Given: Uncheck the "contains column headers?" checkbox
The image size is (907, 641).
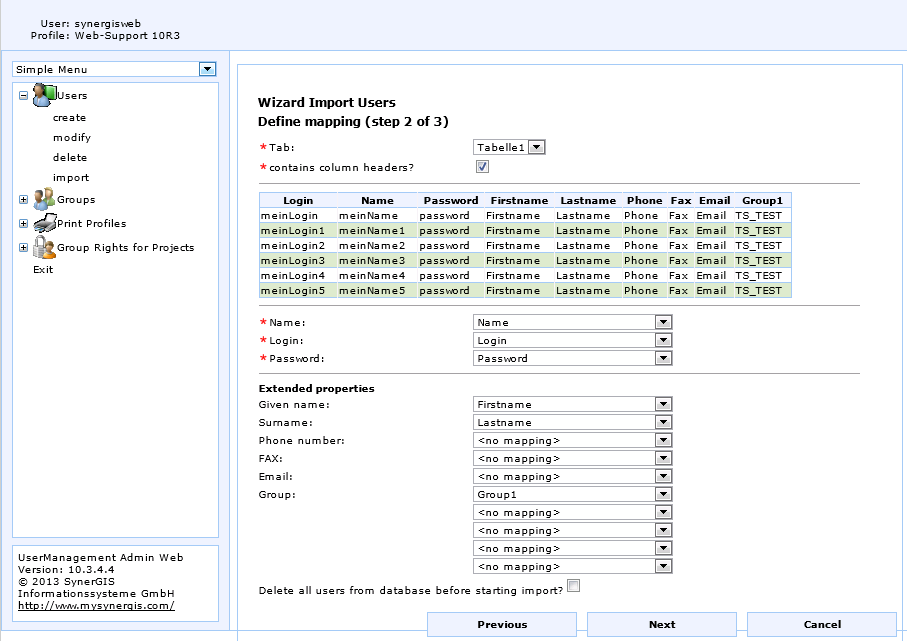Looking at the screenshot, I should (x=482, y=166).
